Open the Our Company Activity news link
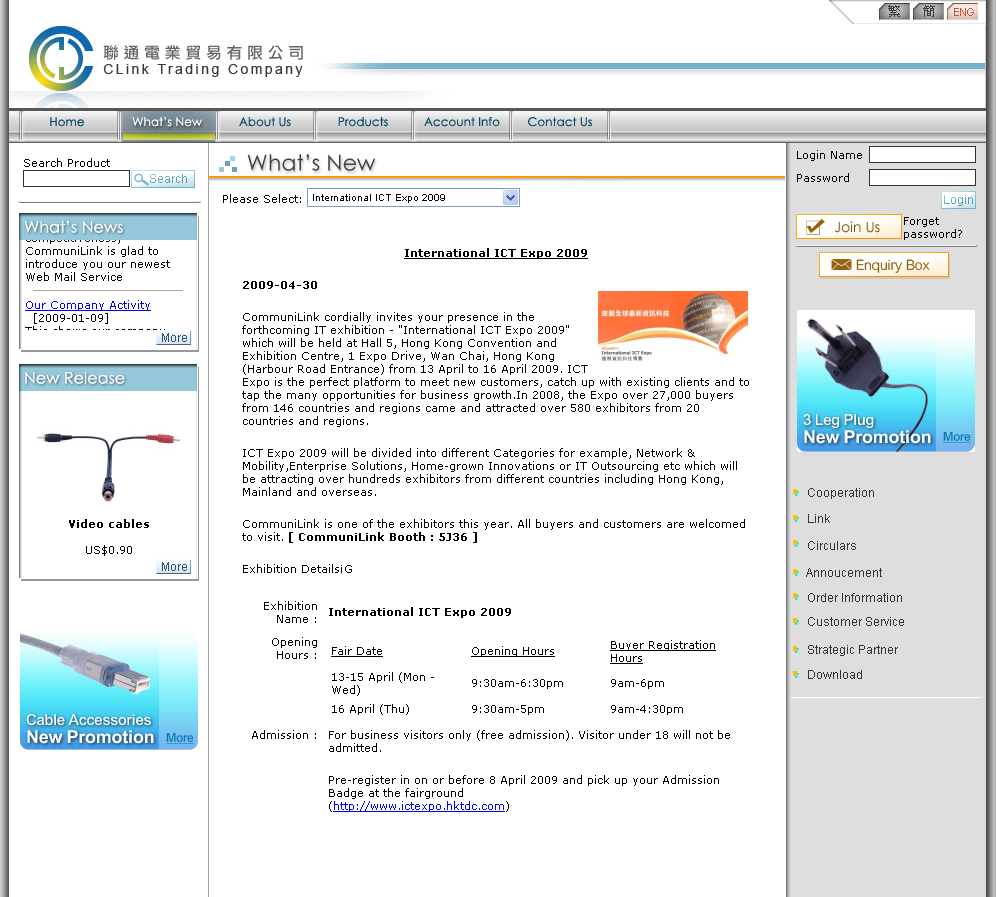The width and height of the screenshot is (996, 897). [x=88, y=305]
